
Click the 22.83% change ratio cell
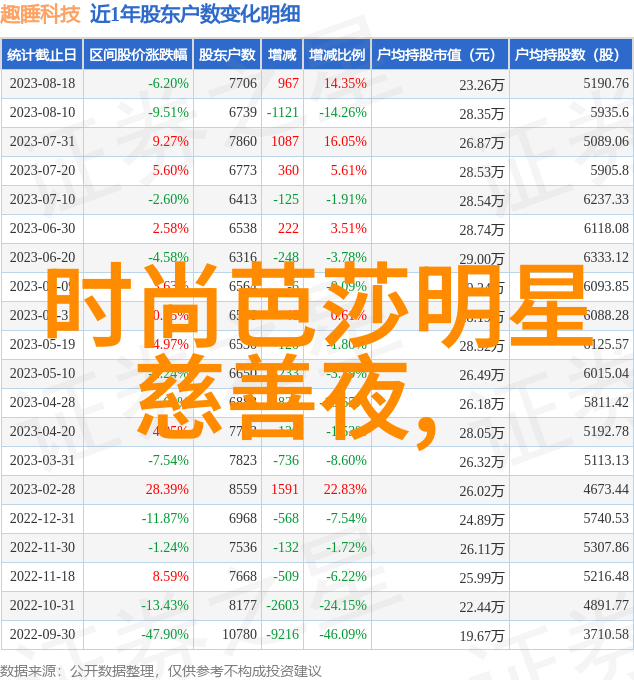pyautogui.click(x=345, y=490)
